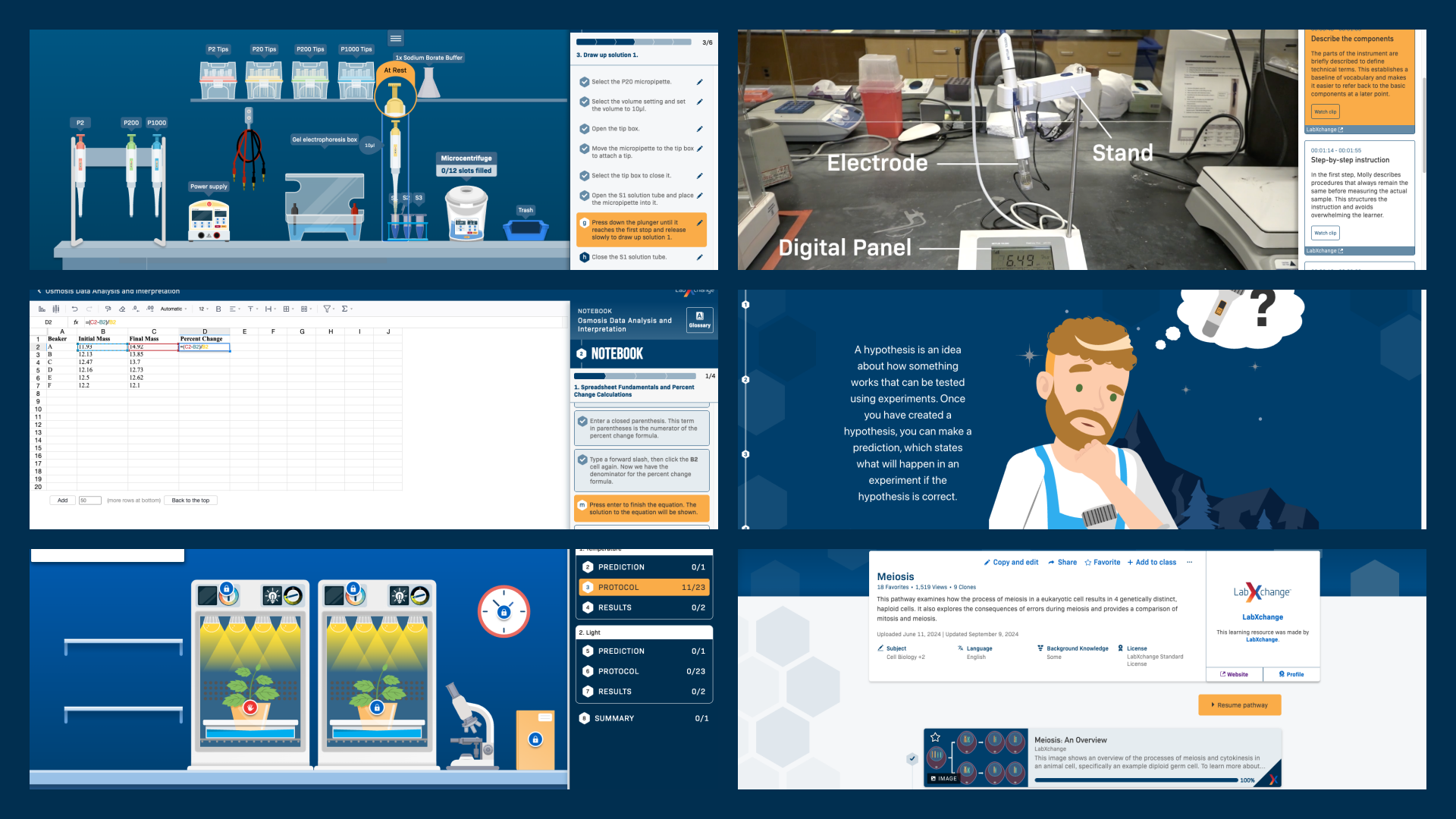Click Resume pathway button

click(x=1239, y=705)
